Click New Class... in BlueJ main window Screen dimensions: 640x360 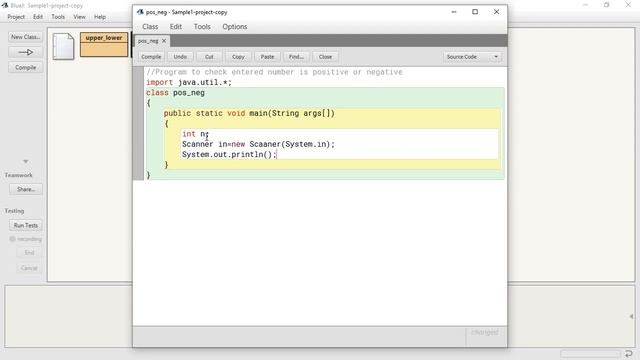click(x=25, y=37)
